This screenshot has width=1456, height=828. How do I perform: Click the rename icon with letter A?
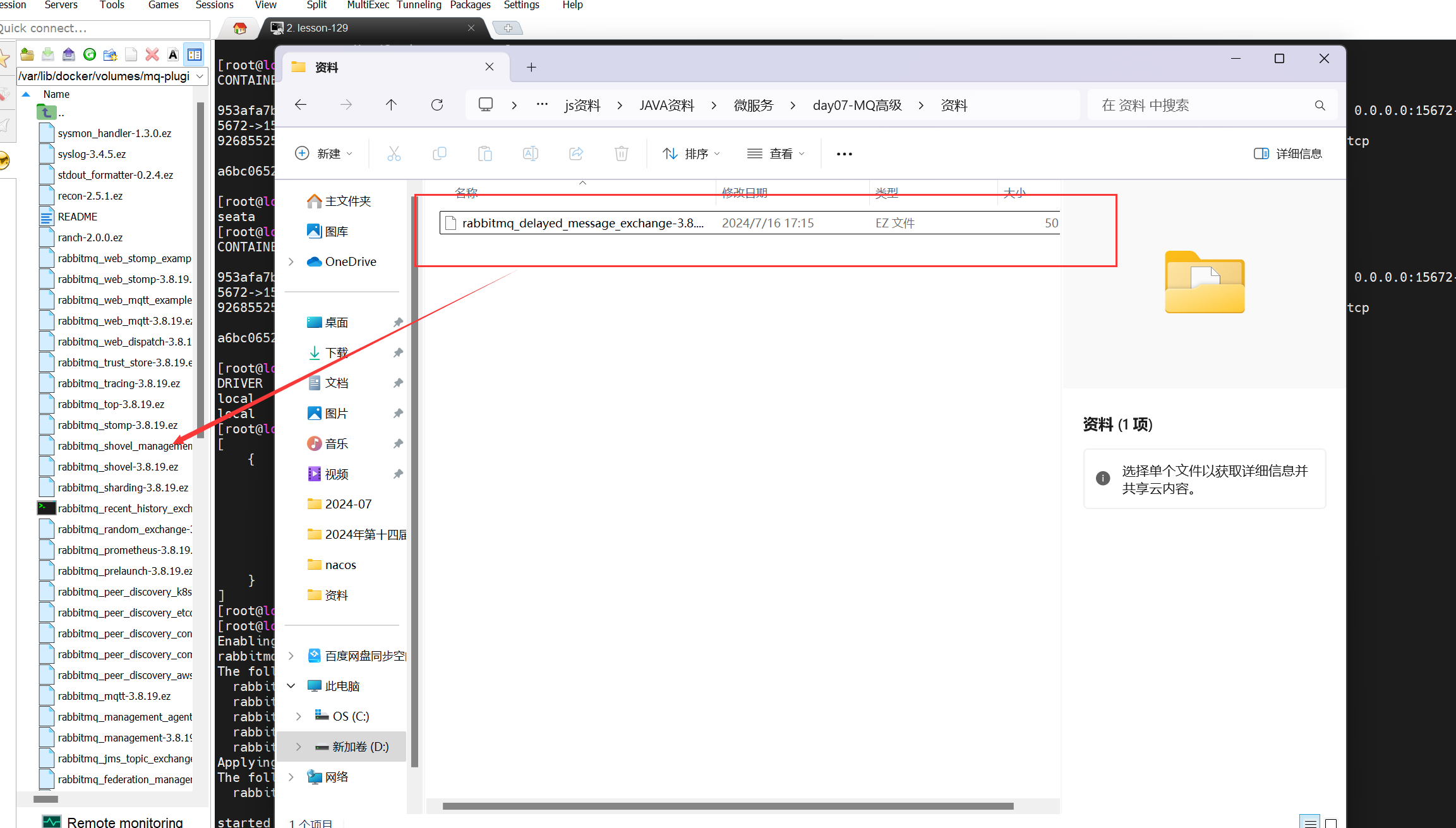[x=172, y=54]
